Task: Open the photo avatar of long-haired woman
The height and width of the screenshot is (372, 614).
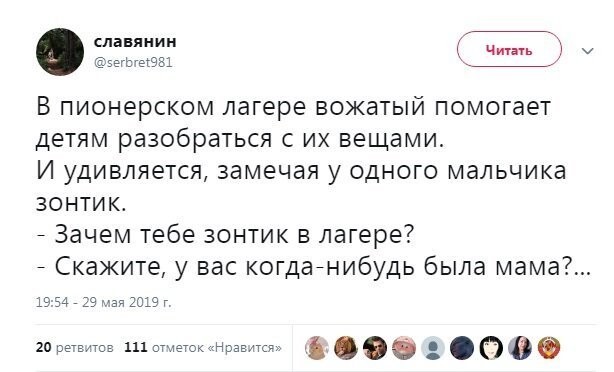Action: point(520,348)
